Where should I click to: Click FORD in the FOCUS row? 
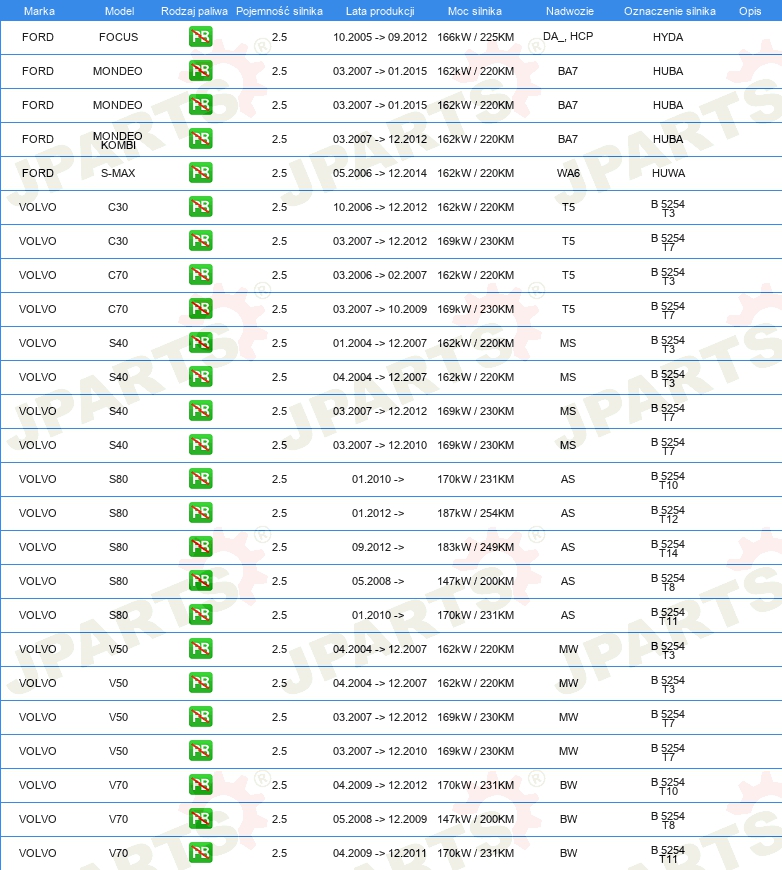click(x=38, y=37)
